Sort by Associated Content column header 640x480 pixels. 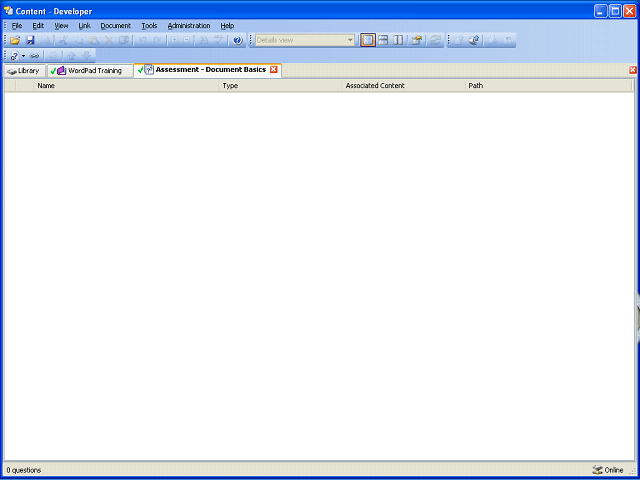coord(404,86)
